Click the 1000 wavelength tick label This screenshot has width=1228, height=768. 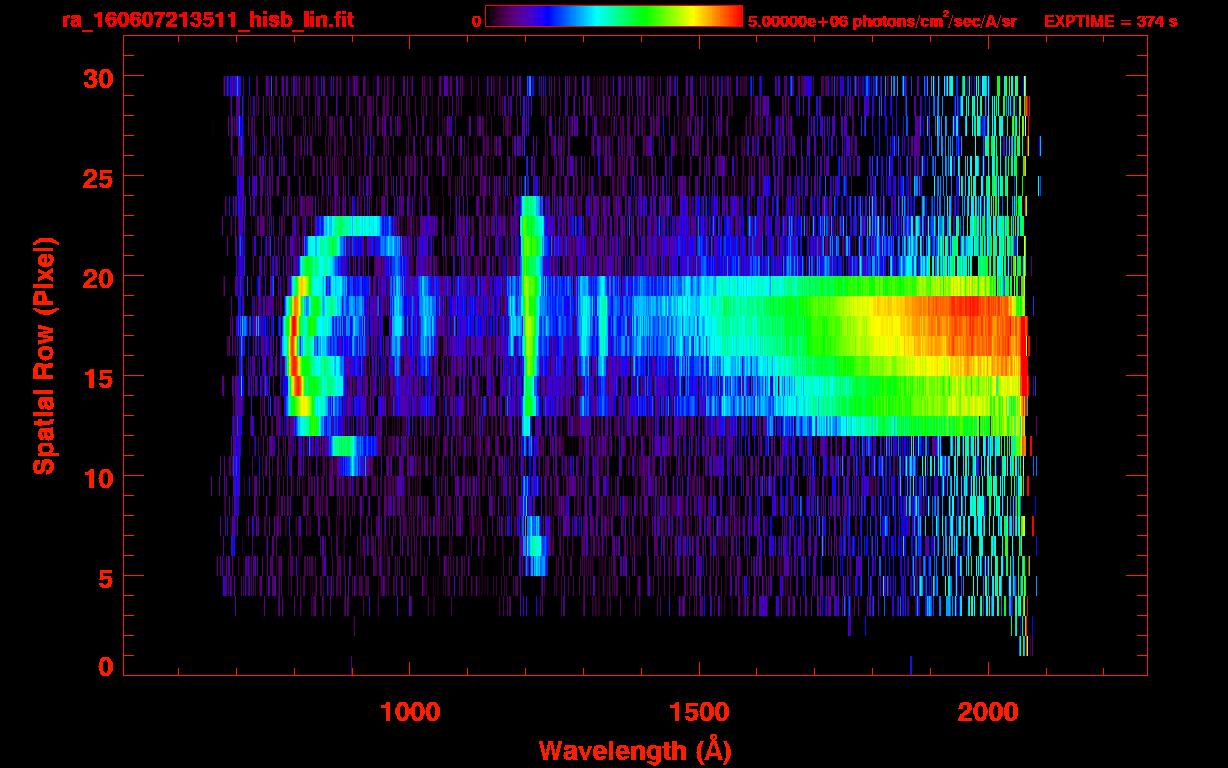coord(410,712)
